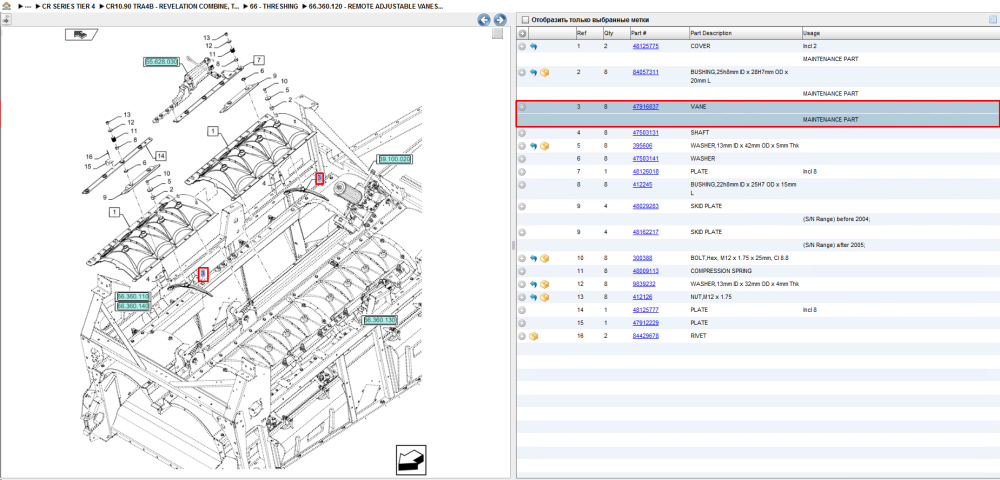1000x480 pixels.
Task: Click the add icon for COMPRESSION SPRING row
Action: click(x=522, y=271)
